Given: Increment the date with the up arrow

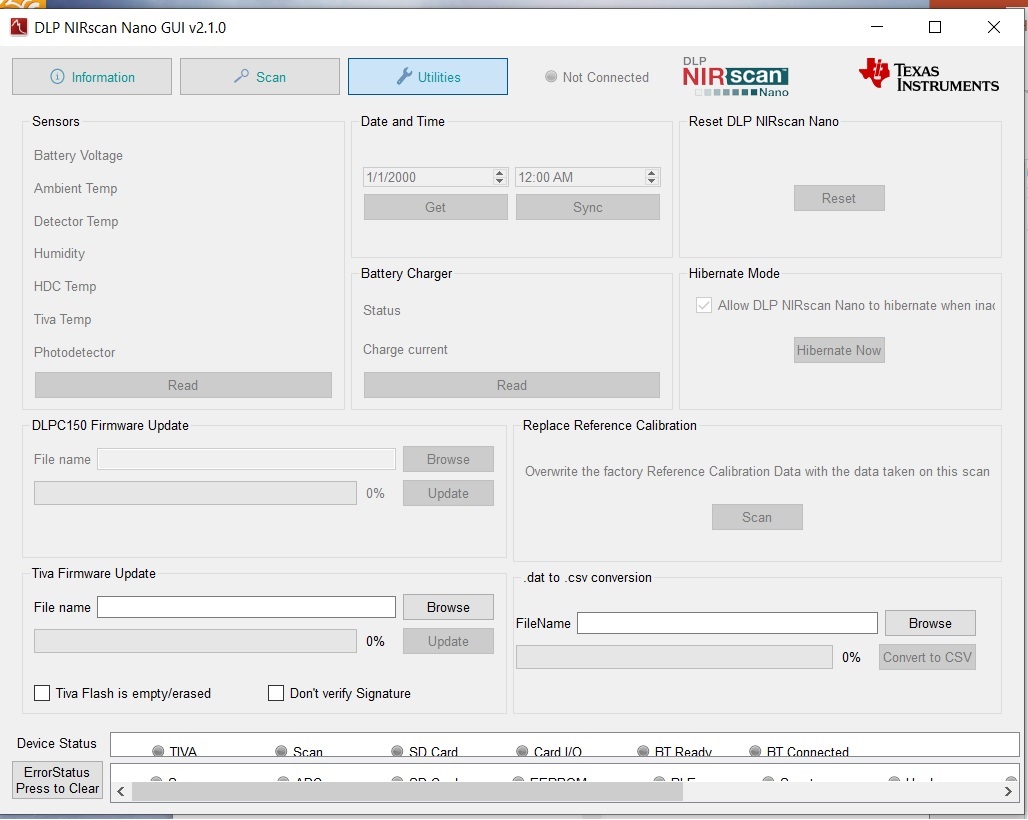Looking at the screenshot, I should pyautogui.click(x=500, y=173).
